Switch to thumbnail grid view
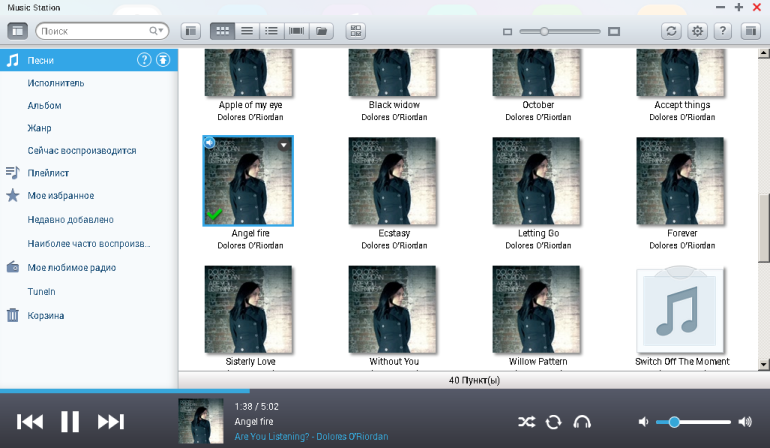 (222, 31)
